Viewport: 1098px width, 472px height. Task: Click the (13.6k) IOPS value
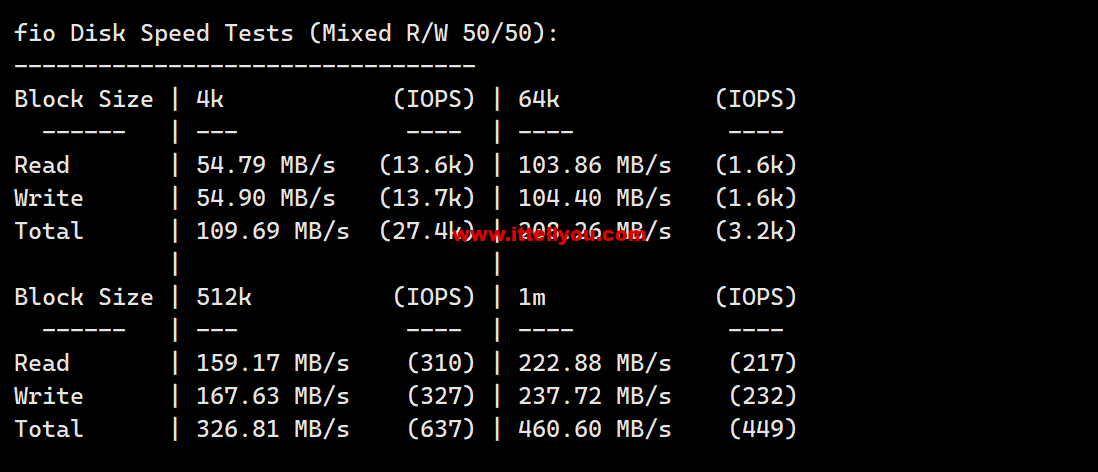[427, 165]
